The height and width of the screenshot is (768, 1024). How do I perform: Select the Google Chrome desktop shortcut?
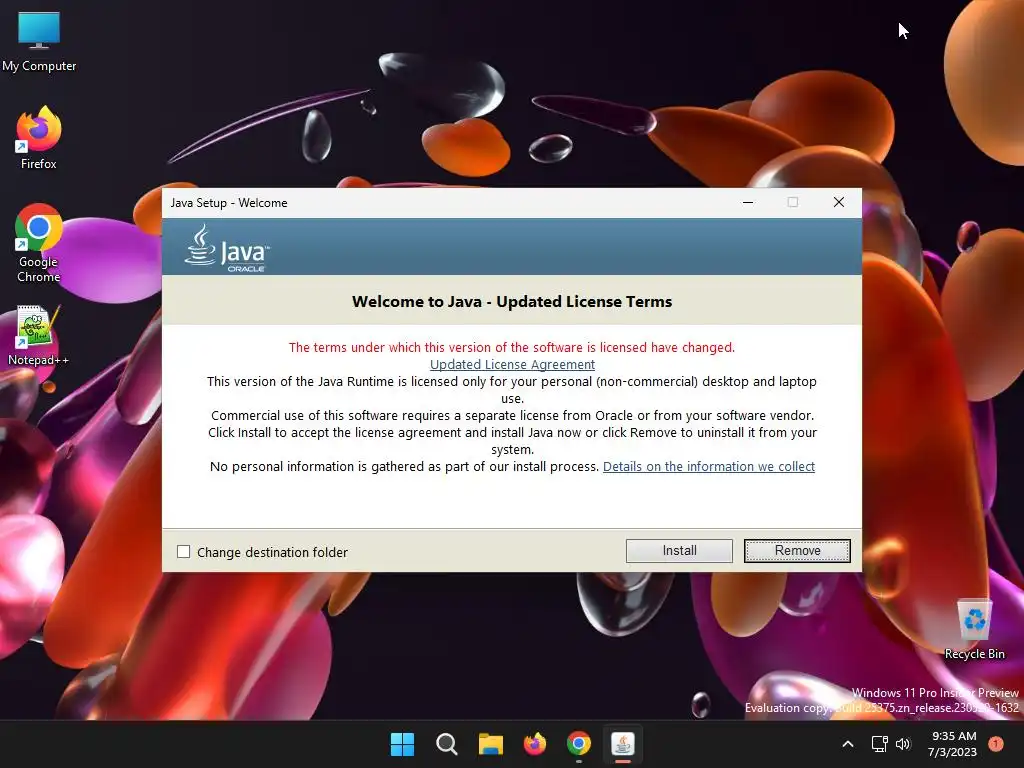coord(39,242)
